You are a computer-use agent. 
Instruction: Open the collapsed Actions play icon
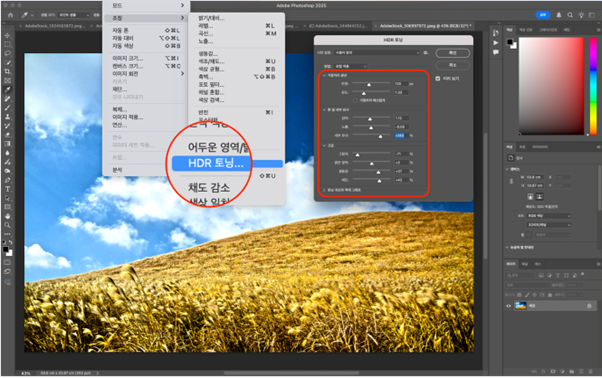pos(496,43)
